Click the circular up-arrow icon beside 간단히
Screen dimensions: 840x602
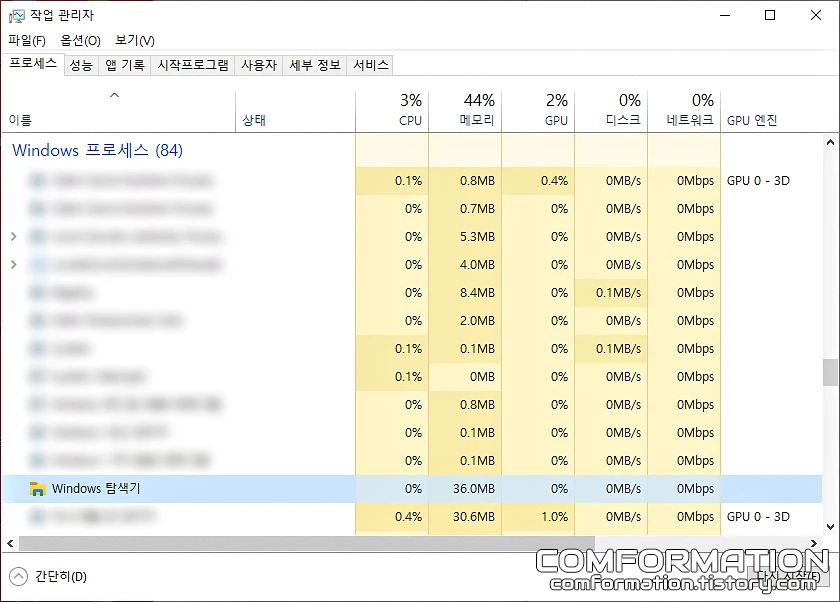[18, 576]
